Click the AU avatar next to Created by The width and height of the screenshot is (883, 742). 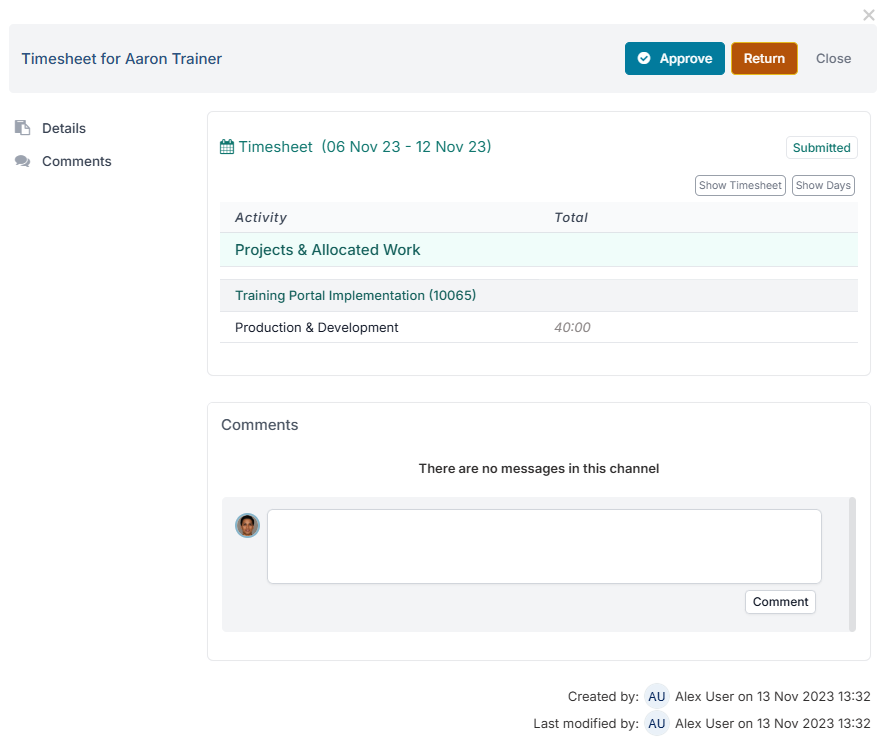coord(656,697)
